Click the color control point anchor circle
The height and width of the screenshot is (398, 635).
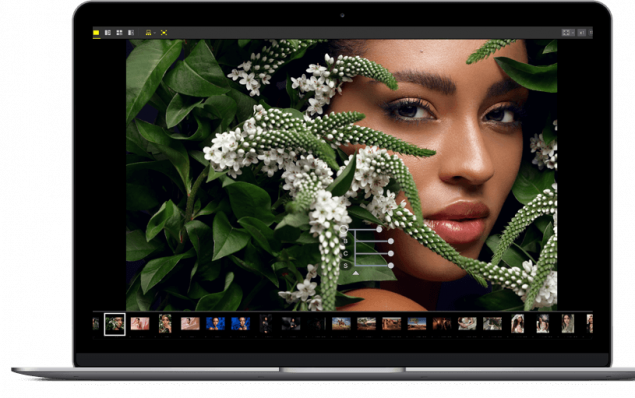coord(343,230)
